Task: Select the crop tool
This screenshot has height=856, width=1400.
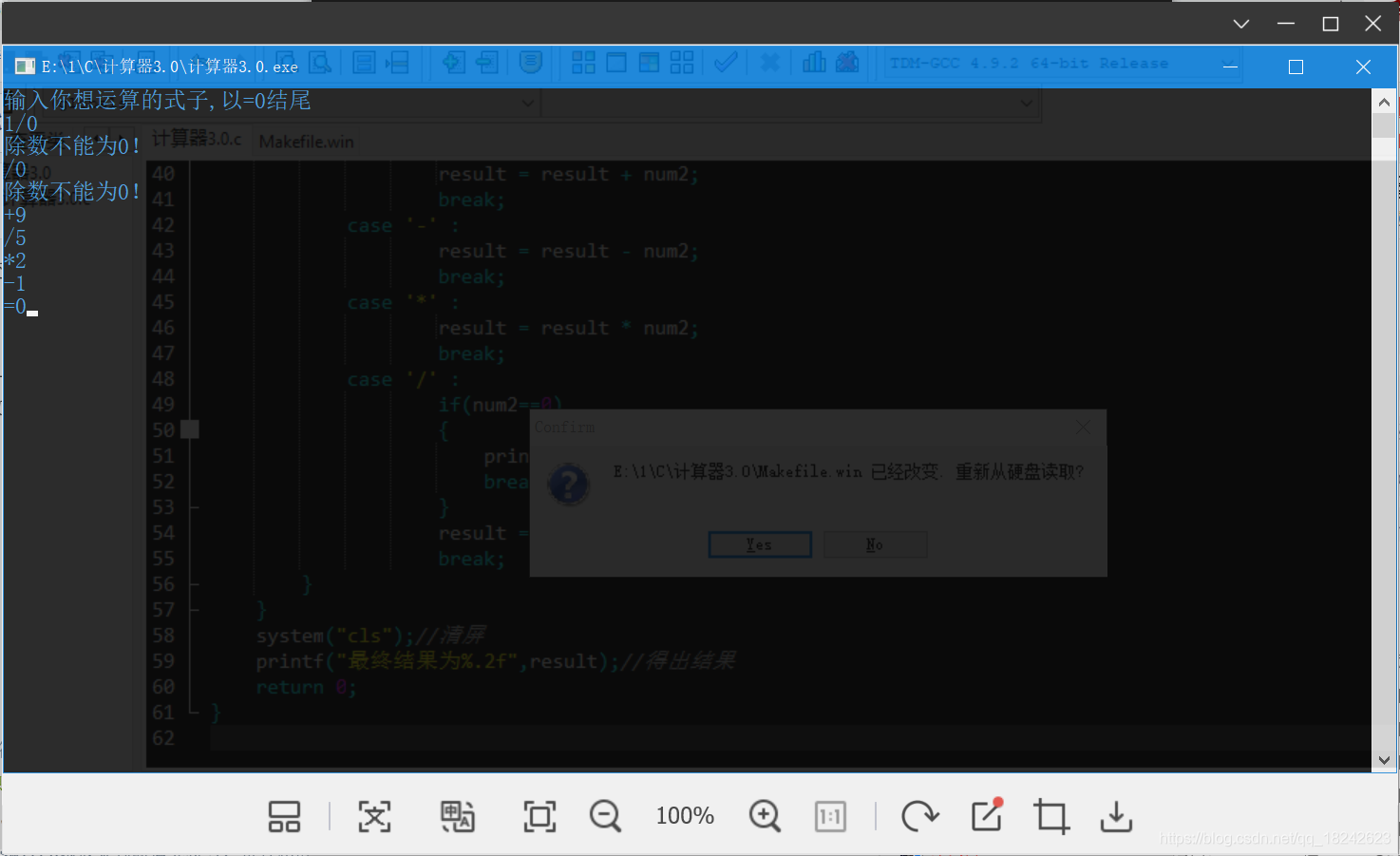Action: click(1050, 815)
